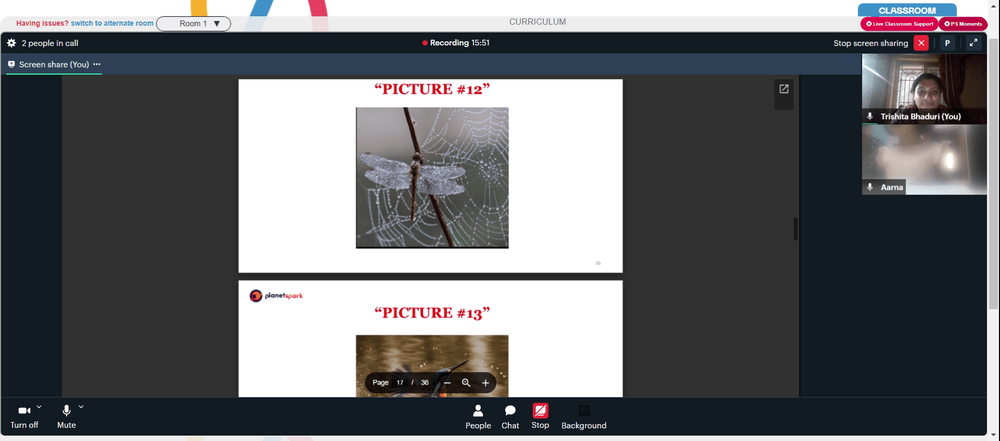Open call settings gear icon
Viewport: 1000px width, 441px height.
[11, 43]
